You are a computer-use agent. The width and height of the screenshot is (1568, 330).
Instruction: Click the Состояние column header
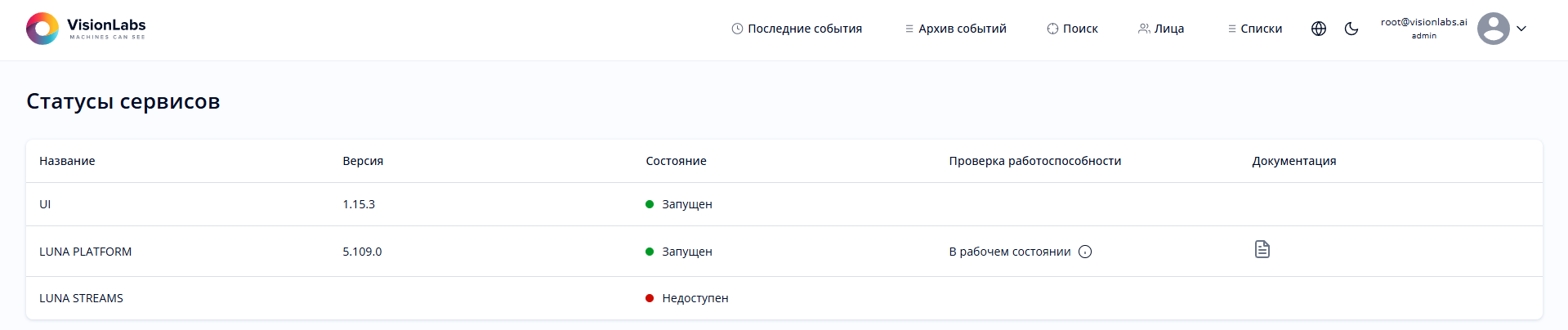[676, 161]
